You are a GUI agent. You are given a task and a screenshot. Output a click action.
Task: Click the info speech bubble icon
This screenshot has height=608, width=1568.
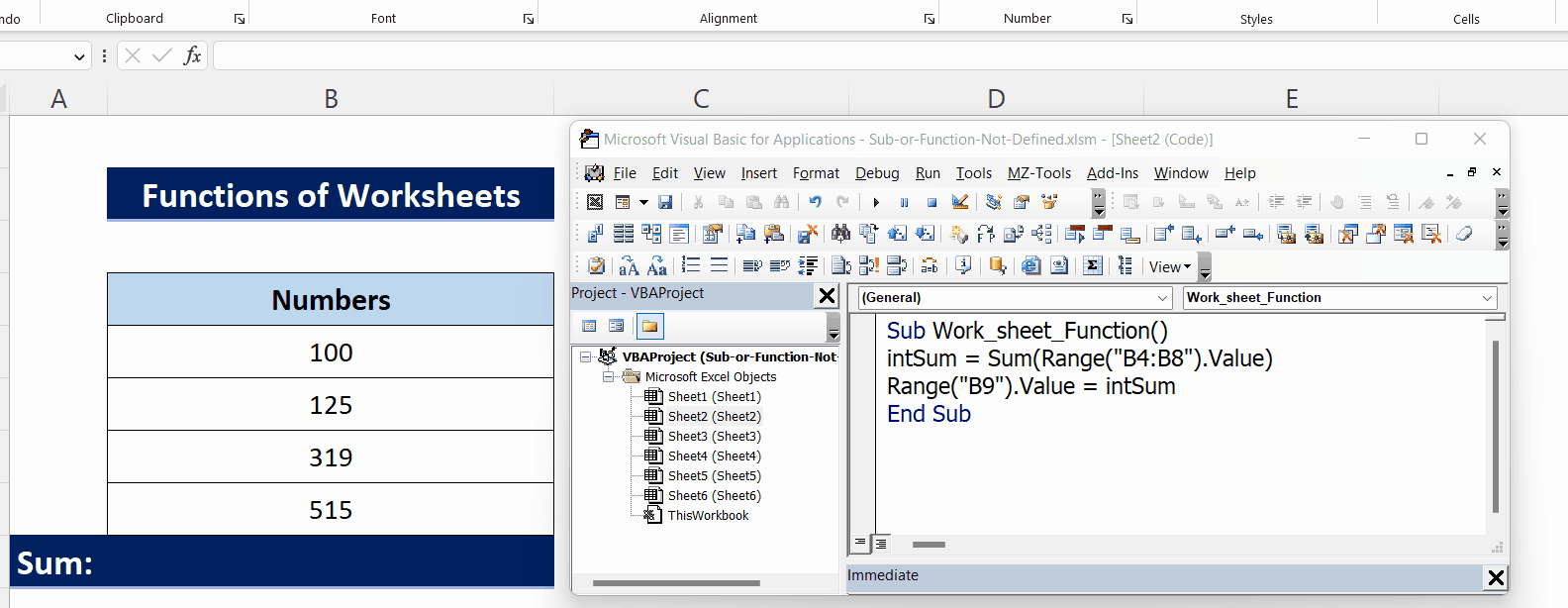pyautogui.click(x=963, y=265)
